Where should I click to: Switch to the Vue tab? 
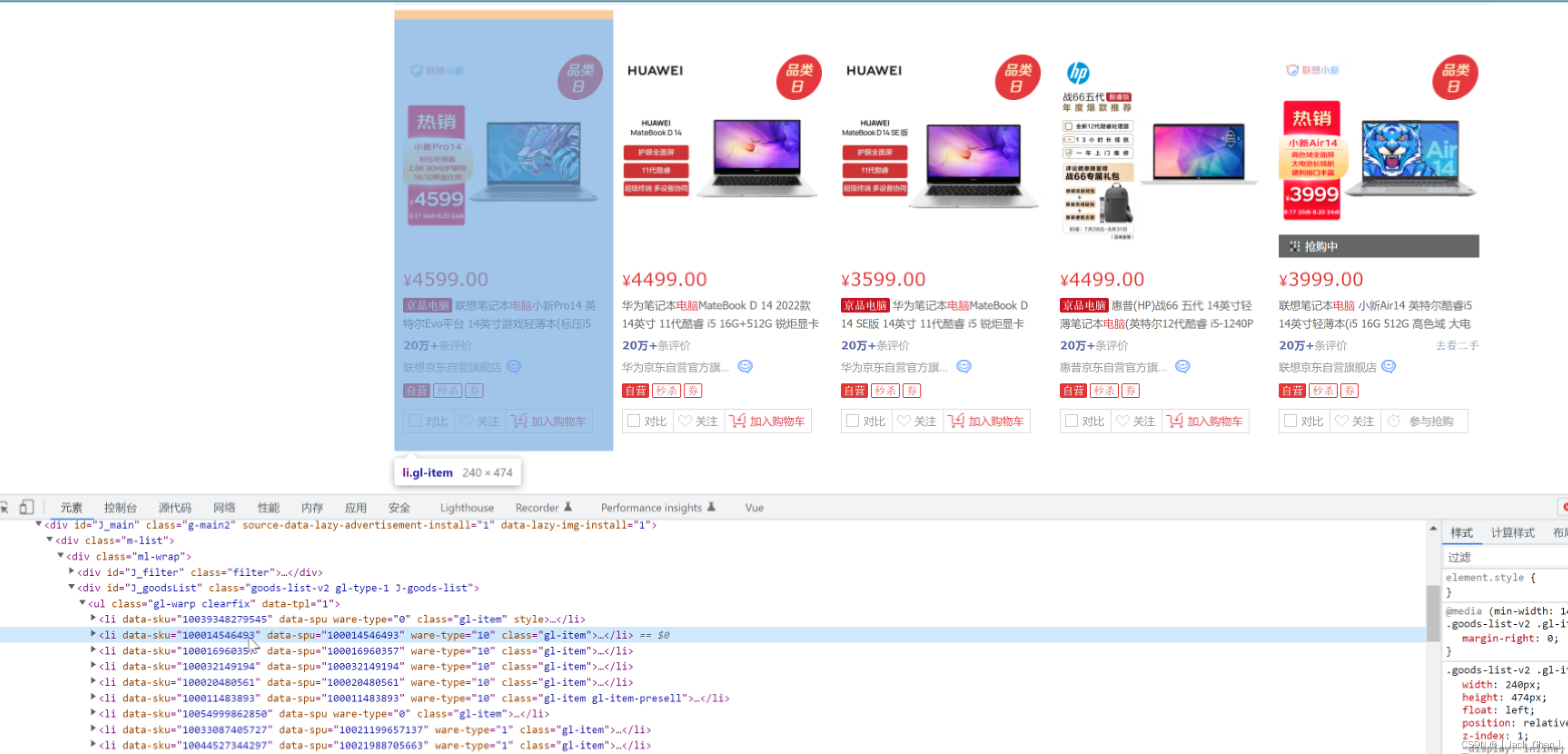754,508
